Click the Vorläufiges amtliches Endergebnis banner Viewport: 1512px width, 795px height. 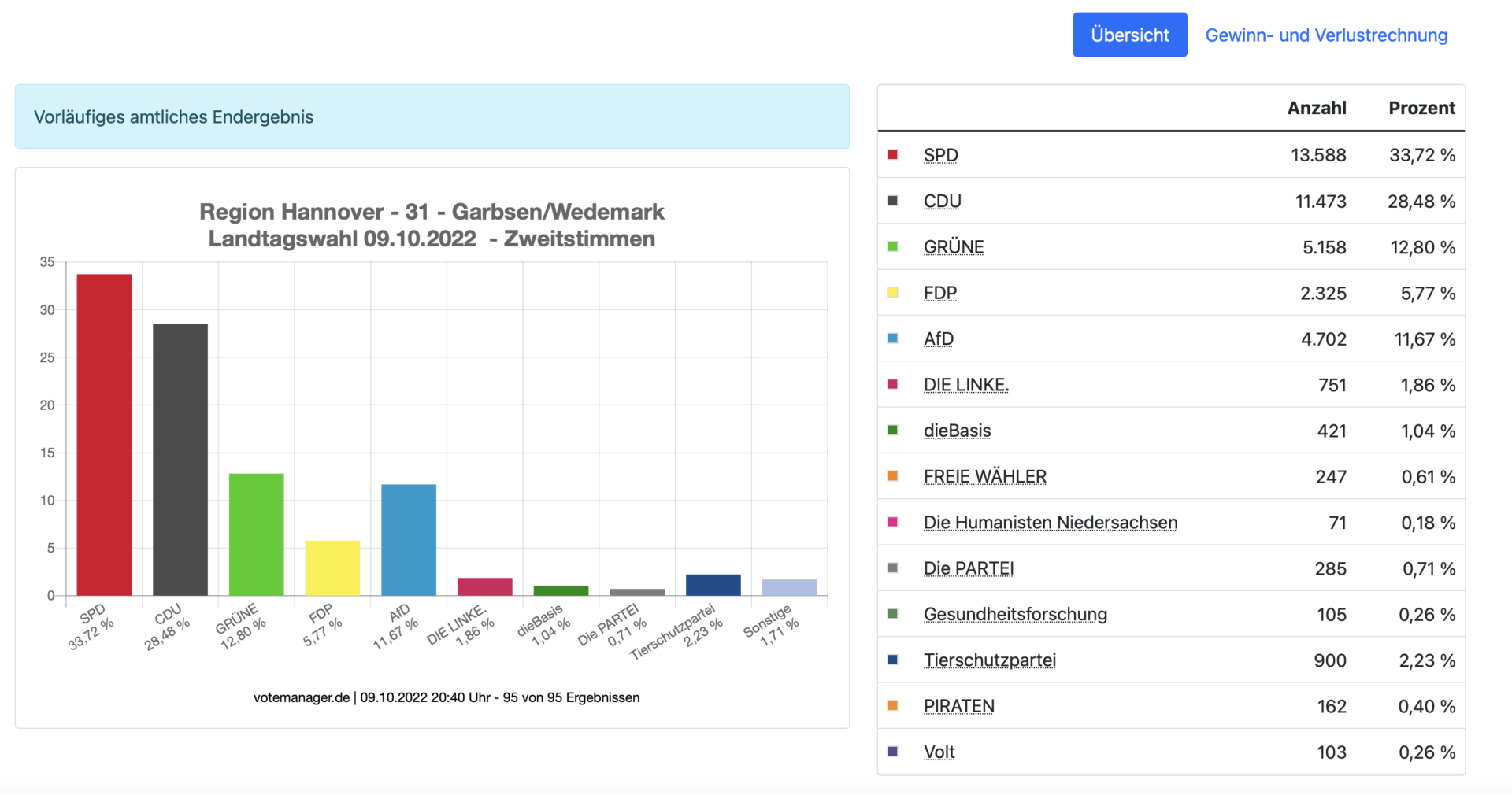[432, 116]
